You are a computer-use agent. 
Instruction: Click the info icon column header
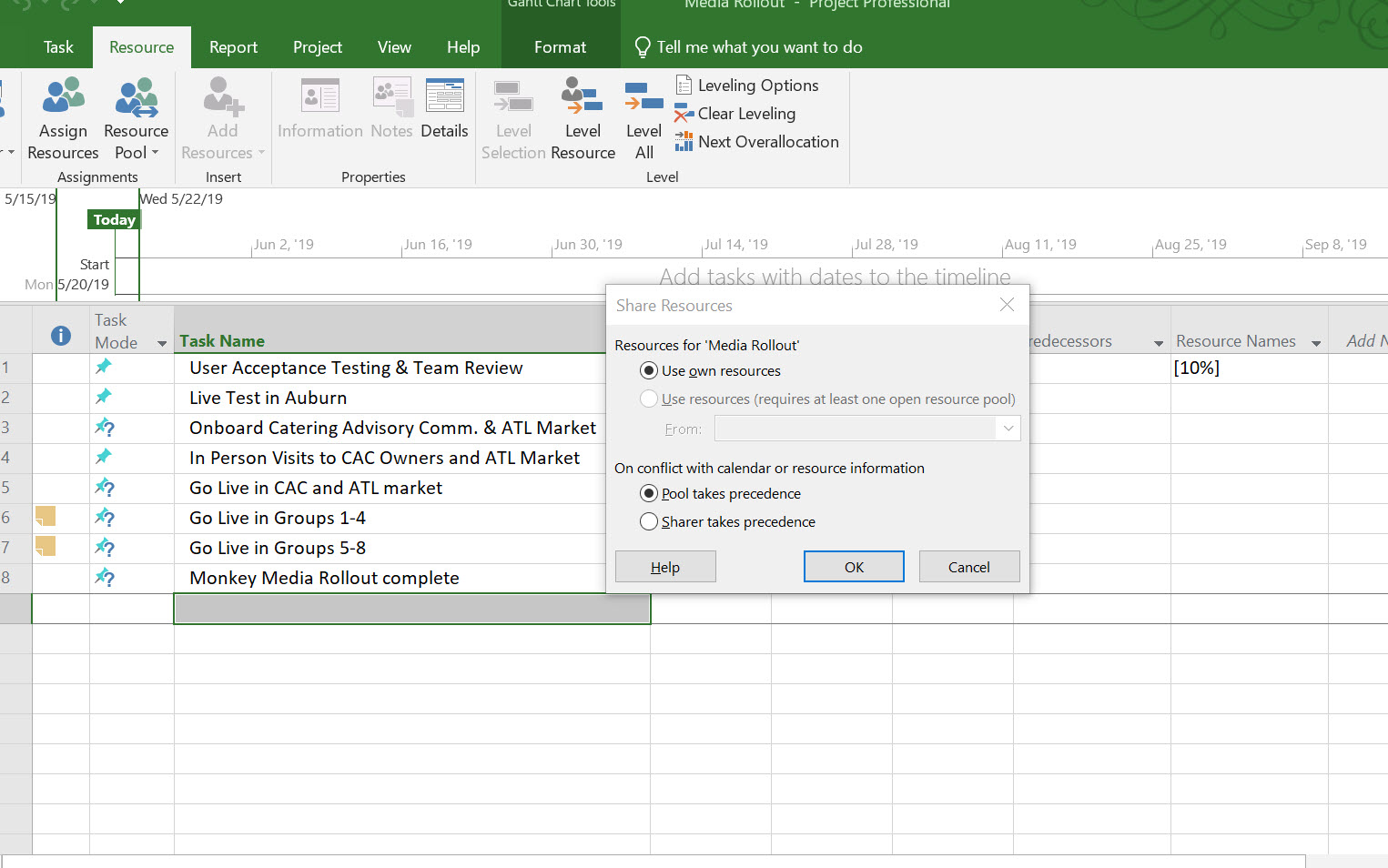point(61,336)
